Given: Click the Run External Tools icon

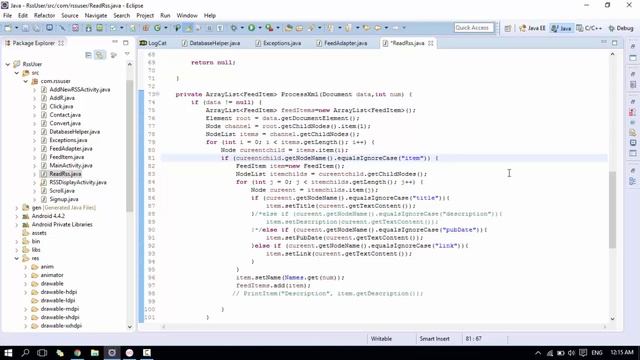Looking at the screenshot, I should [x=269, y=28].
